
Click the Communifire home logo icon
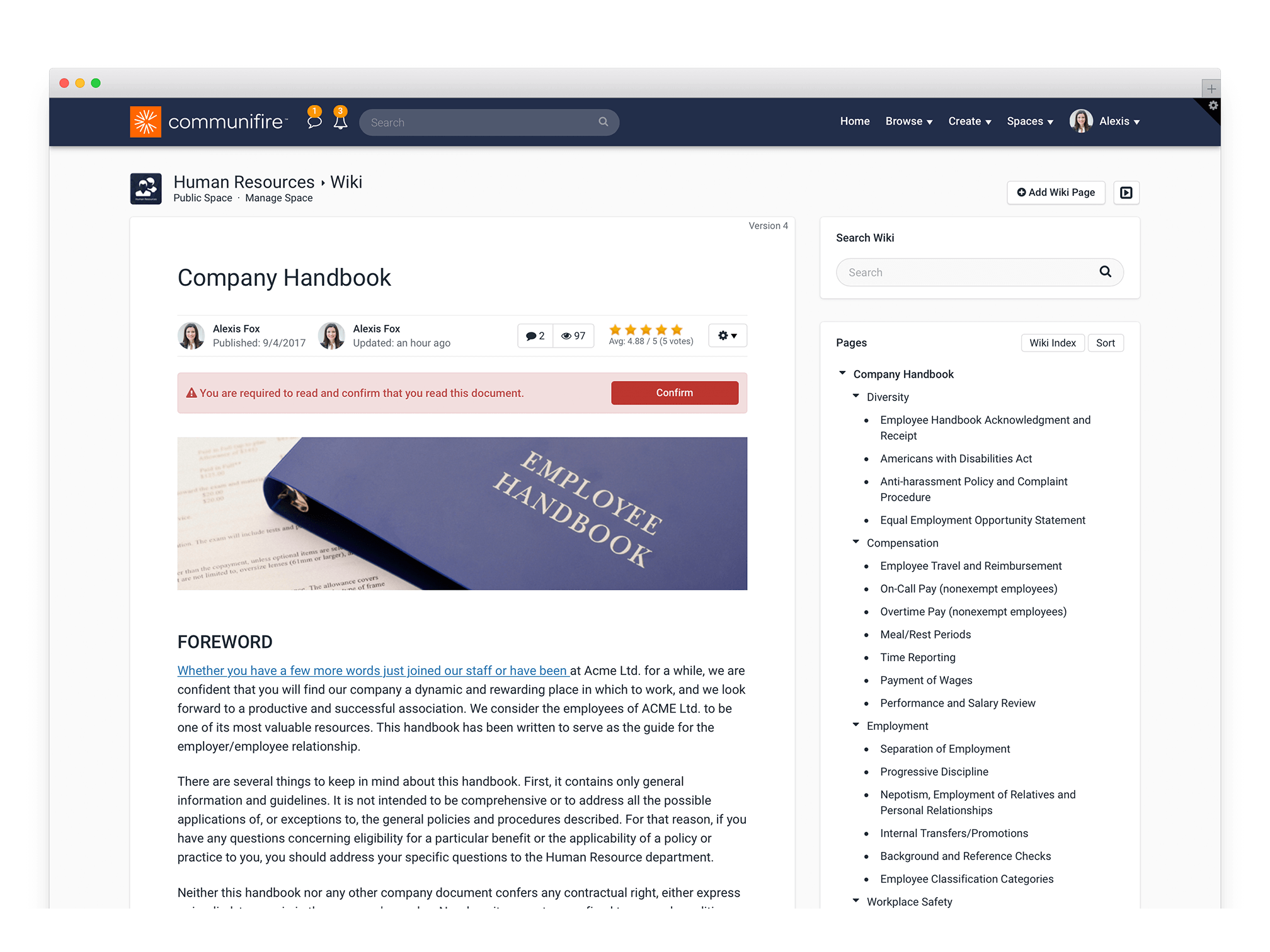click(x=148, y=120)
